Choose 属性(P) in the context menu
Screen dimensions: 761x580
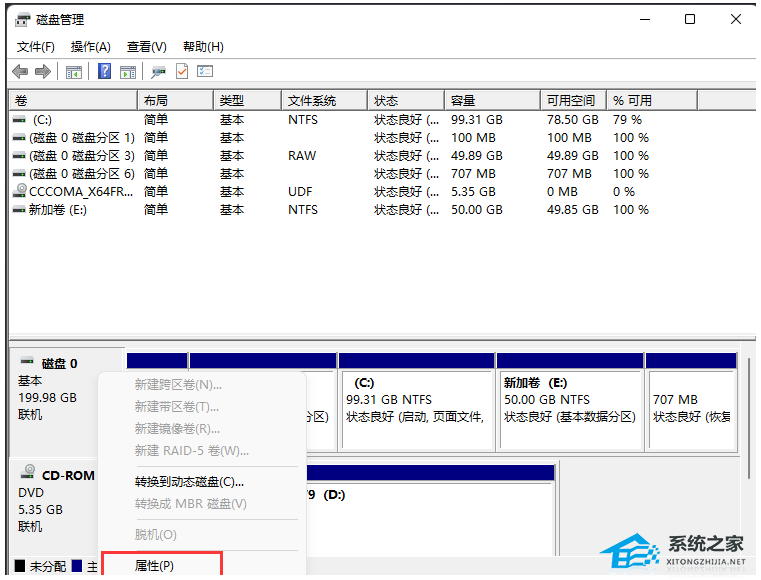(x=154, y=565)
